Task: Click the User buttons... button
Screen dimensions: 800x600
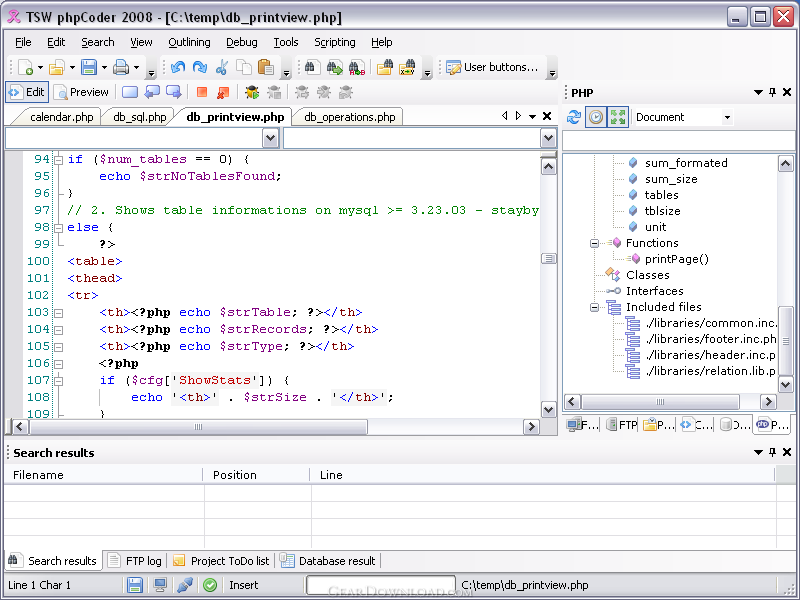Action: (x=492, y=67)
